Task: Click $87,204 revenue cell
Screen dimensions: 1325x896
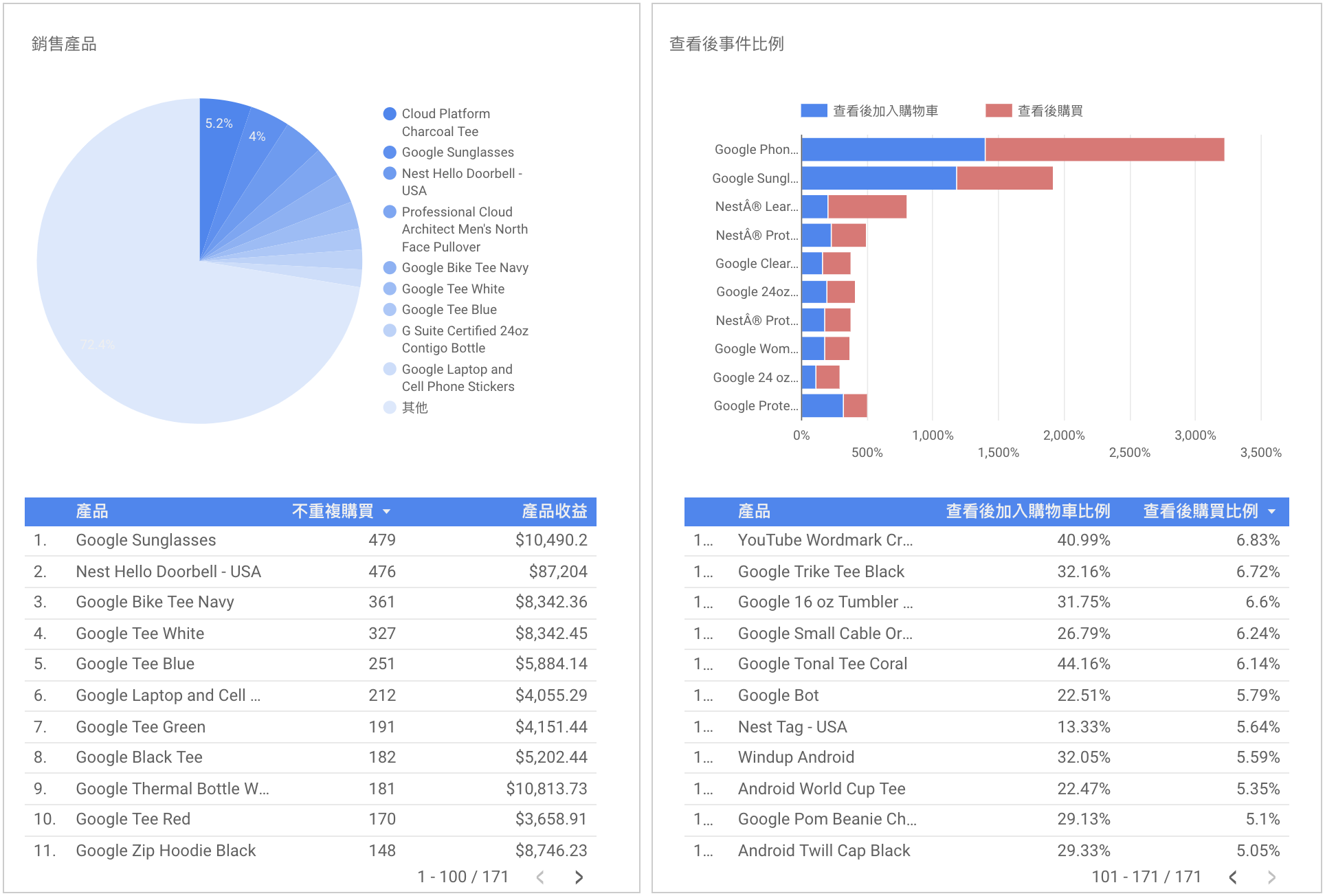Action: (x=558, y=572)
